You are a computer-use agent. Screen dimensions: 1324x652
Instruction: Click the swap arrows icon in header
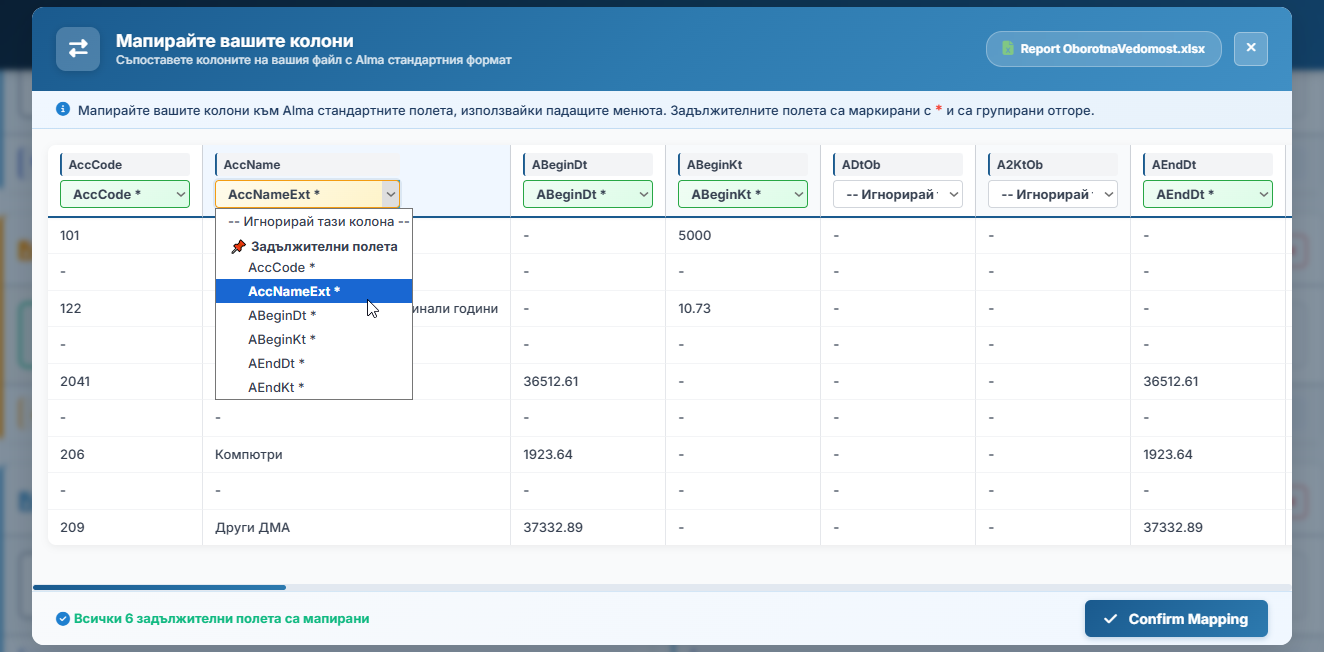(x=78, y=48)
